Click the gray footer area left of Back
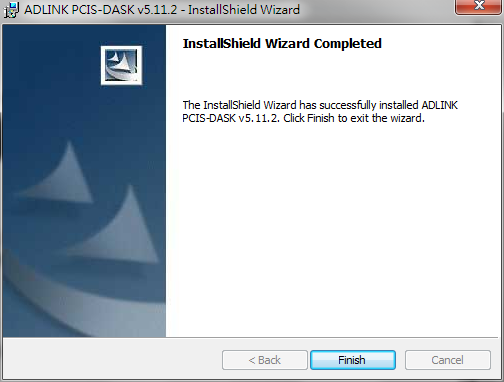 point(112,360)
